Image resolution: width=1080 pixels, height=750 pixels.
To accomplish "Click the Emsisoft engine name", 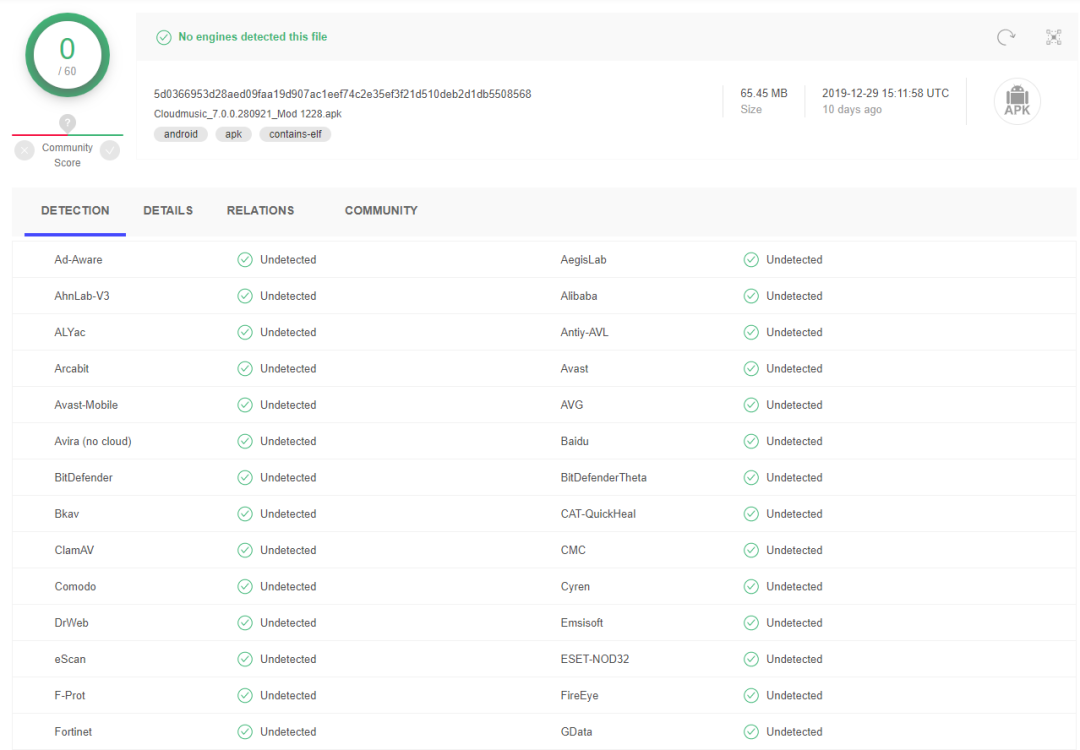I will click(581, 623).
